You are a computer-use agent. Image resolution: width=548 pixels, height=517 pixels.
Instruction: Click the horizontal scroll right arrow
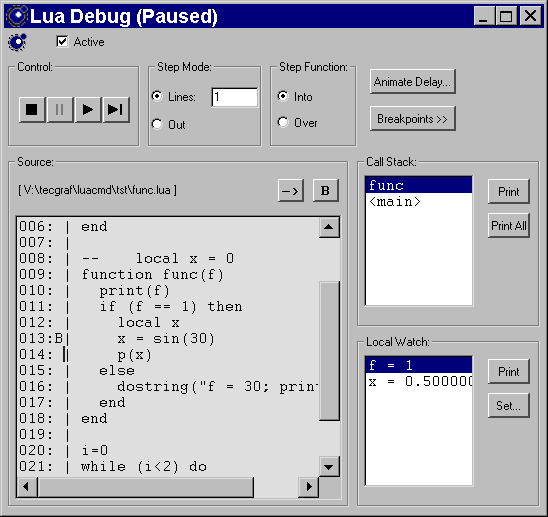point(309,487)
